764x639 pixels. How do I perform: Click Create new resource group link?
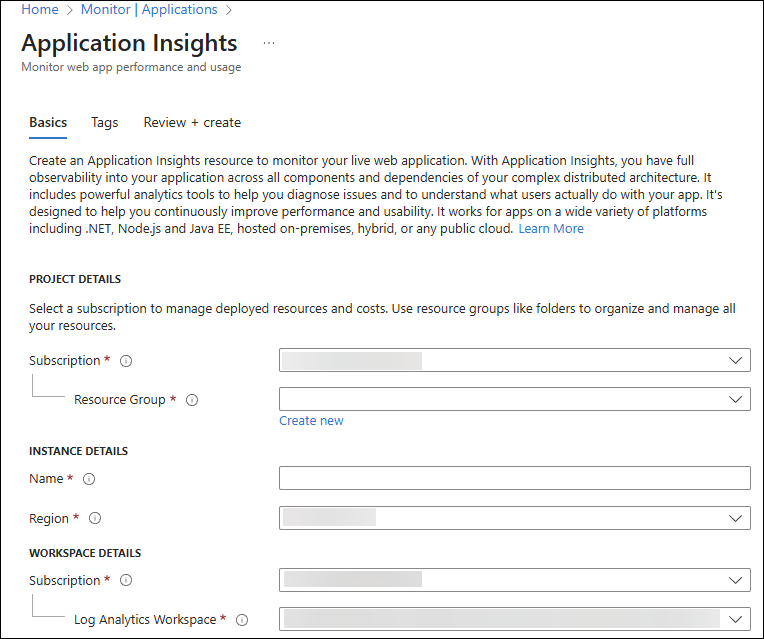coord(311,421)
